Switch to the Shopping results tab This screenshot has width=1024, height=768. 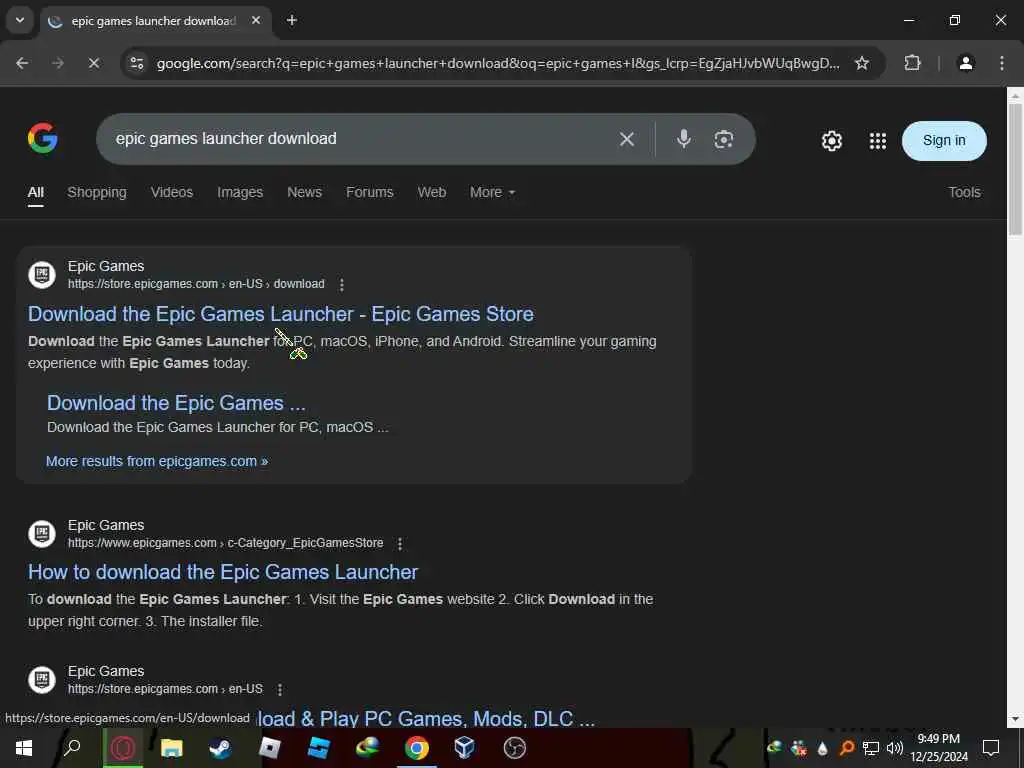(x=97, y=193)
